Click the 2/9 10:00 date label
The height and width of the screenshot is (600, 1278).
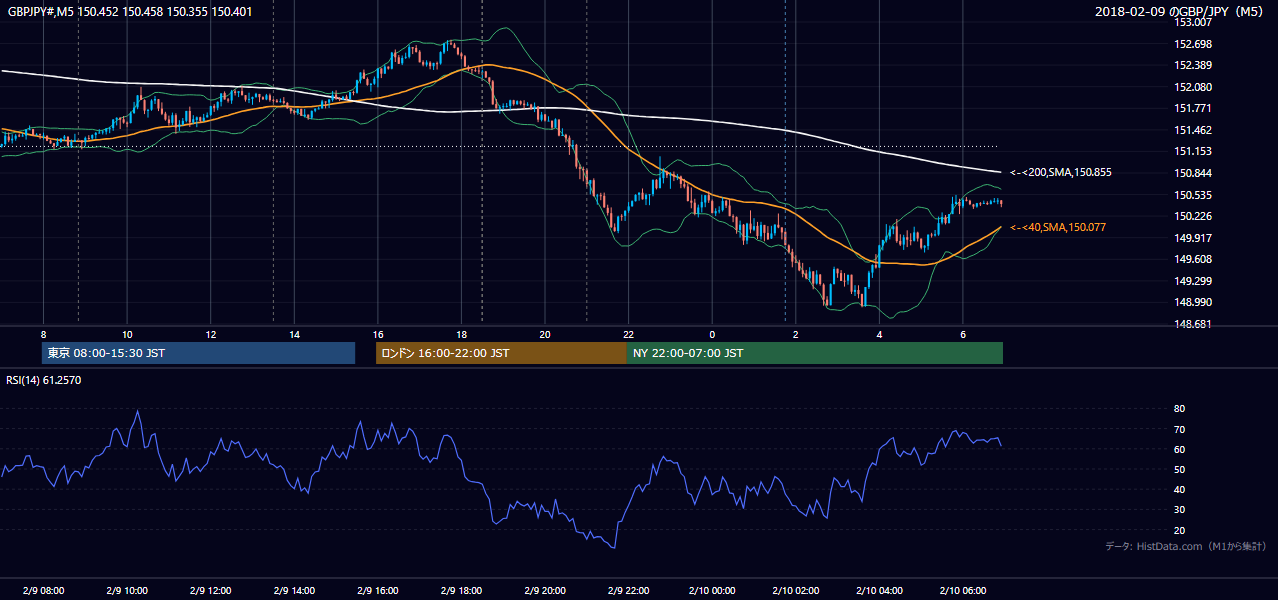[127, 590]
